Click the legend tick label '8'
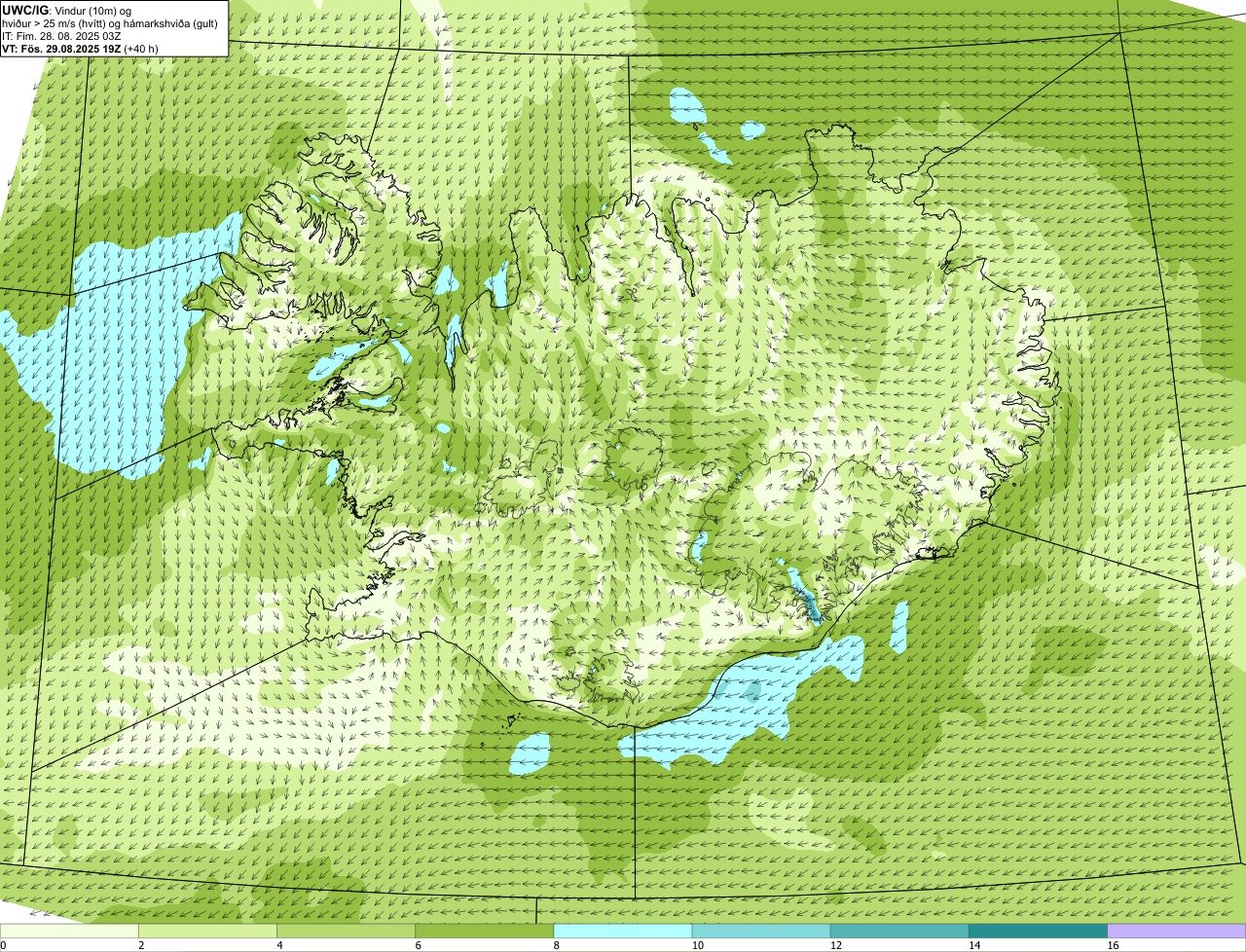This screenshot has height=952, width=1246. point(557,945)
